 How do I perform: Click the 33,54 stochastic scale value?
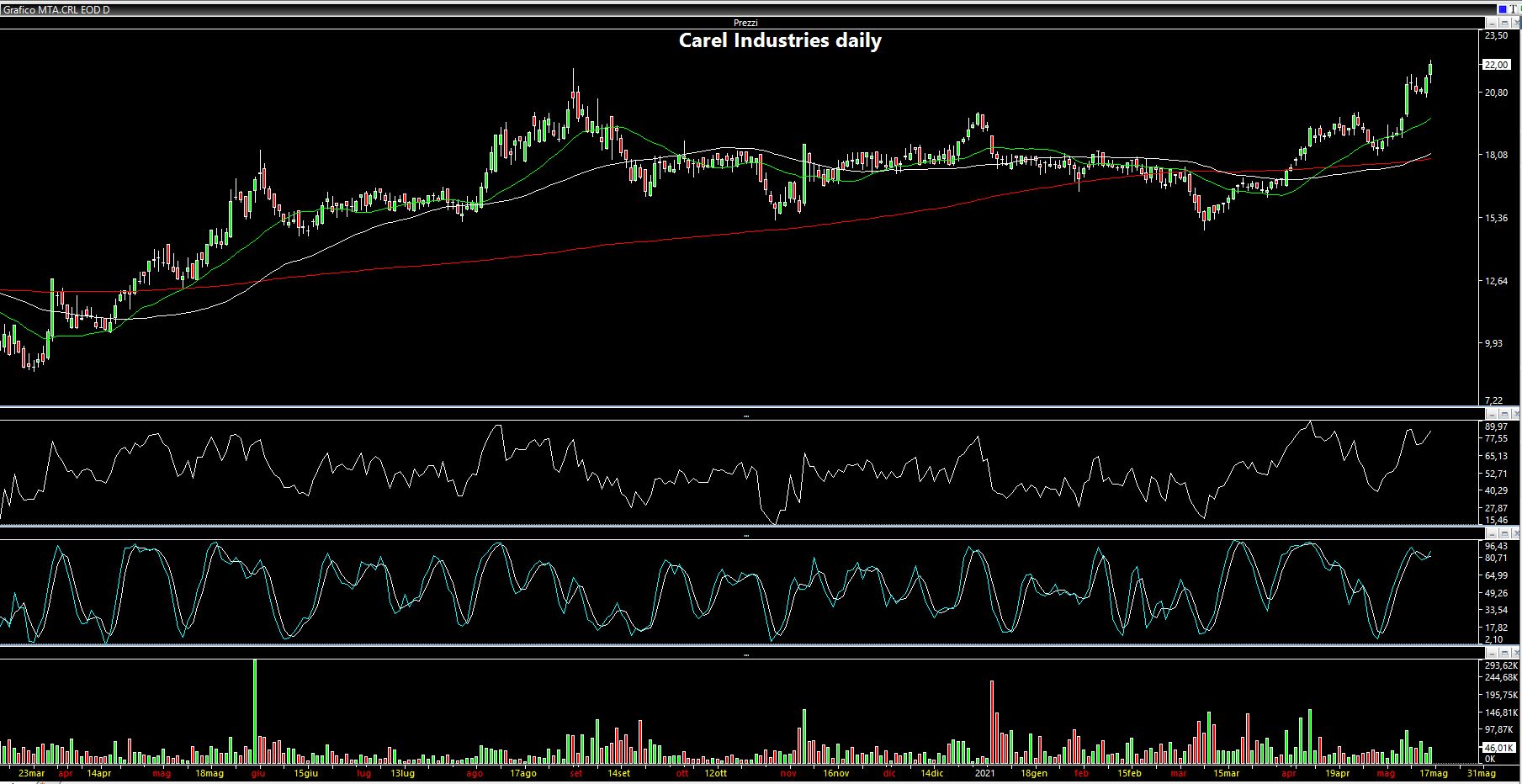click(1497, 610)
